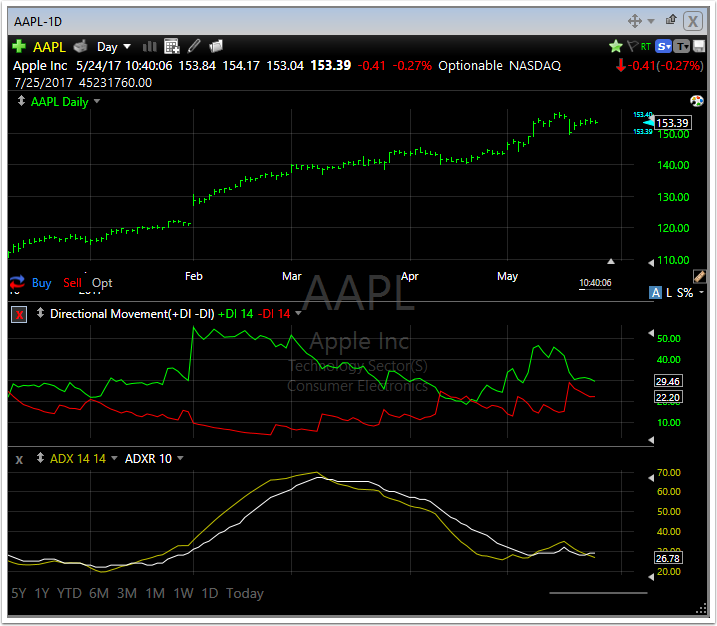Select the 6M time range
The image size is (717, 626).
click(x=99, y=593)
